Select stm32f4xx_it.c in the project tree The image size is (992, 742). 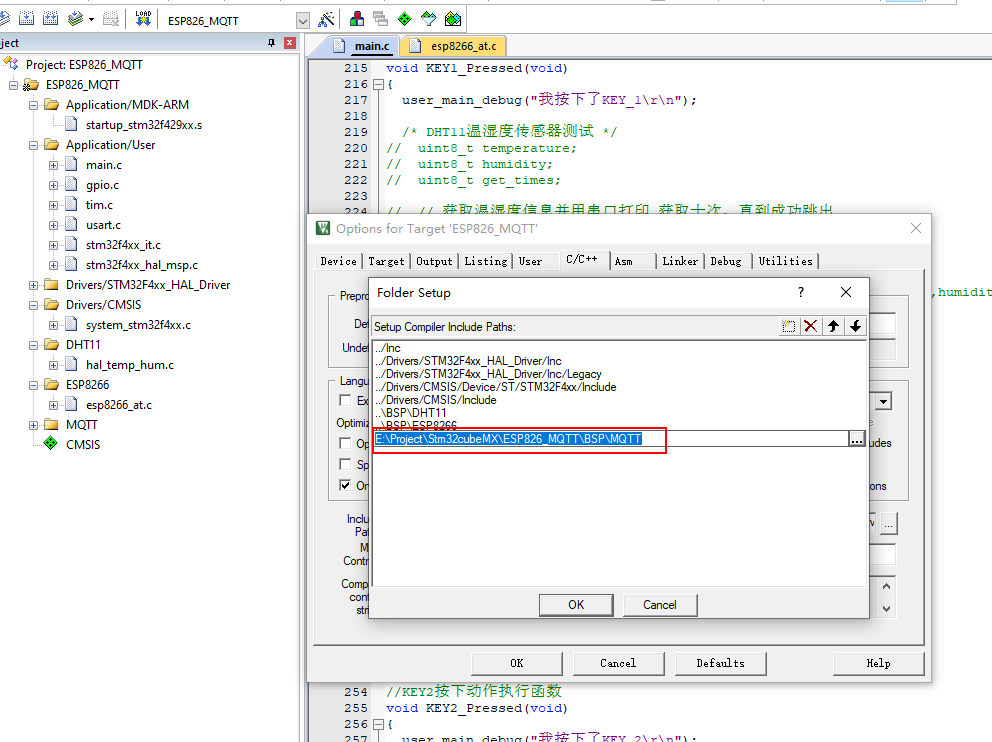pos(123,245)
